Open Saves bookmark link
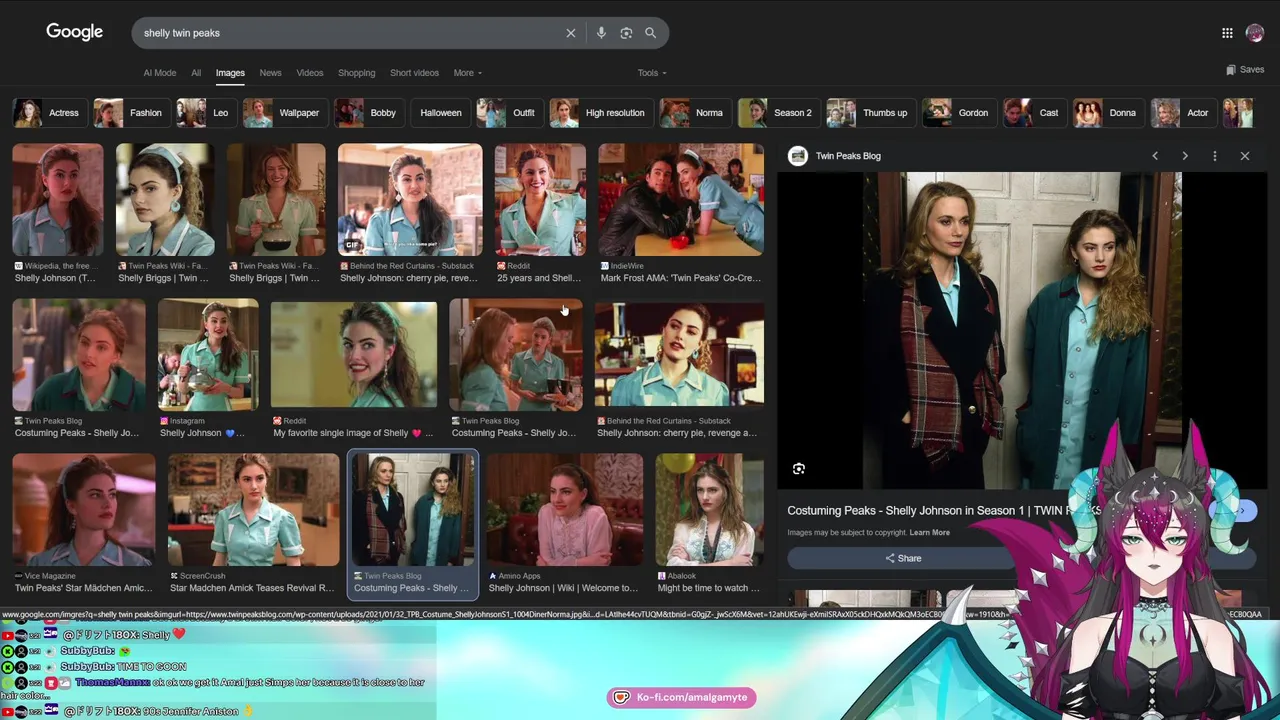Viewport: 1280px width, 720px height. 1245,70
